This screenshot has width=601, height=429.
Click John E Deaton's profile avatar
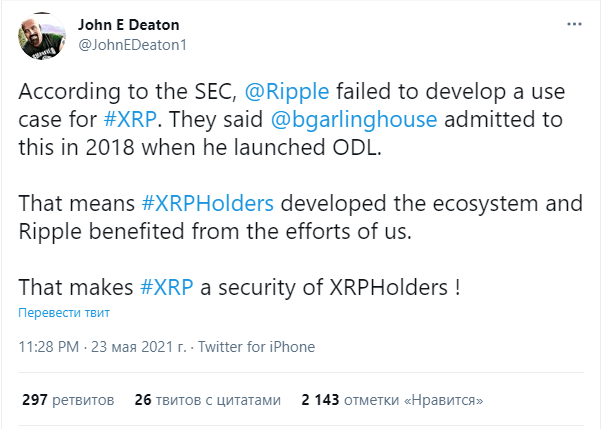(x=42, y=36)
